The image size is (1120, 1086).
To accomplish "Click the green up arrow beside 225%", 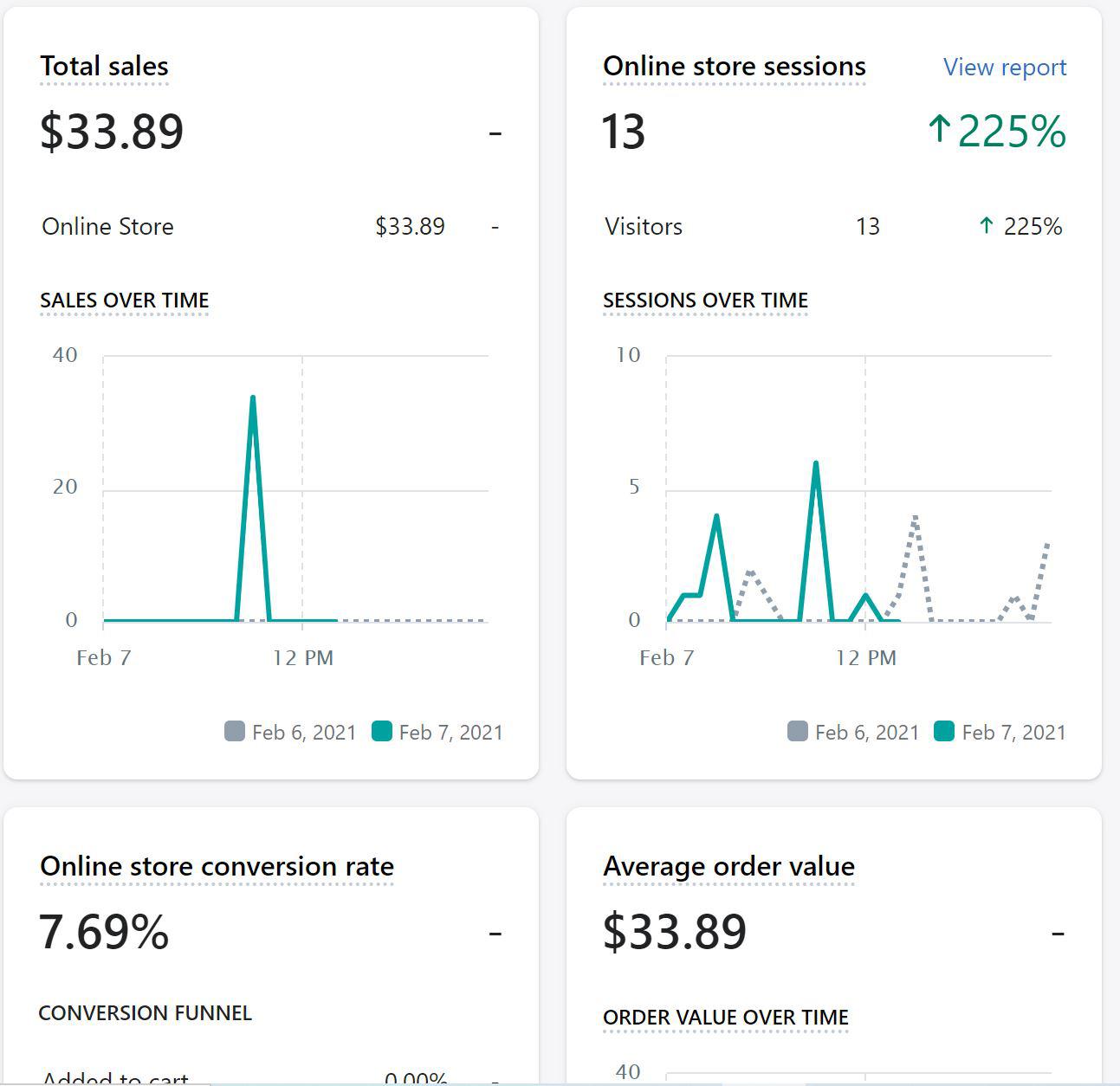I will point(940,131).
